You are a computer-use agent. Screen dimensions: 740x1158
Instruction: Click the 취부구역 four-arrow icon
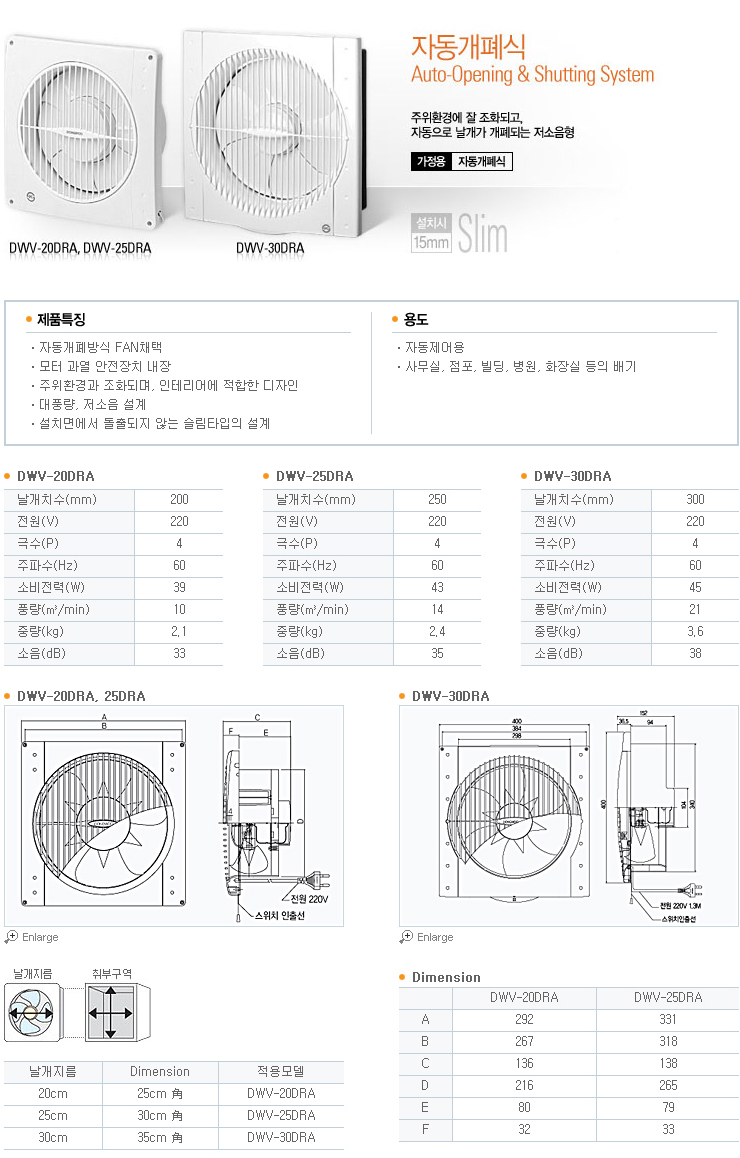click(x=111, y=1013)
